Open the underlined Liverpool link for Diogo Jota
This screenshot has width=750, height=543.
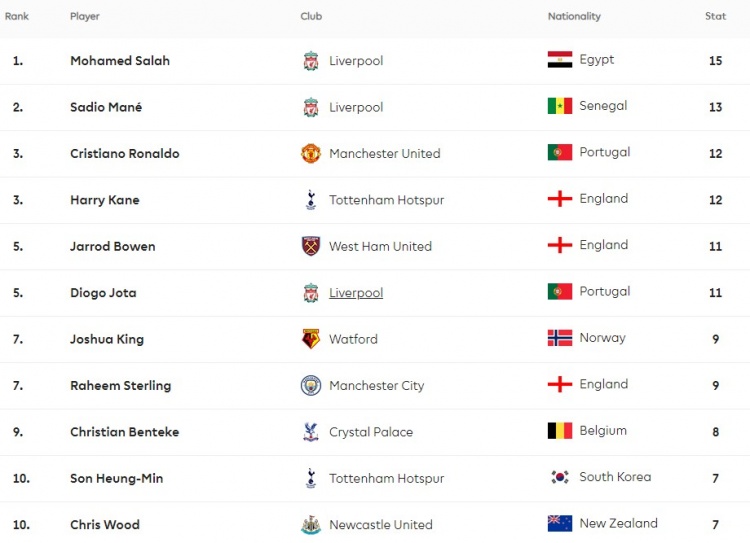tap(356, 293)
